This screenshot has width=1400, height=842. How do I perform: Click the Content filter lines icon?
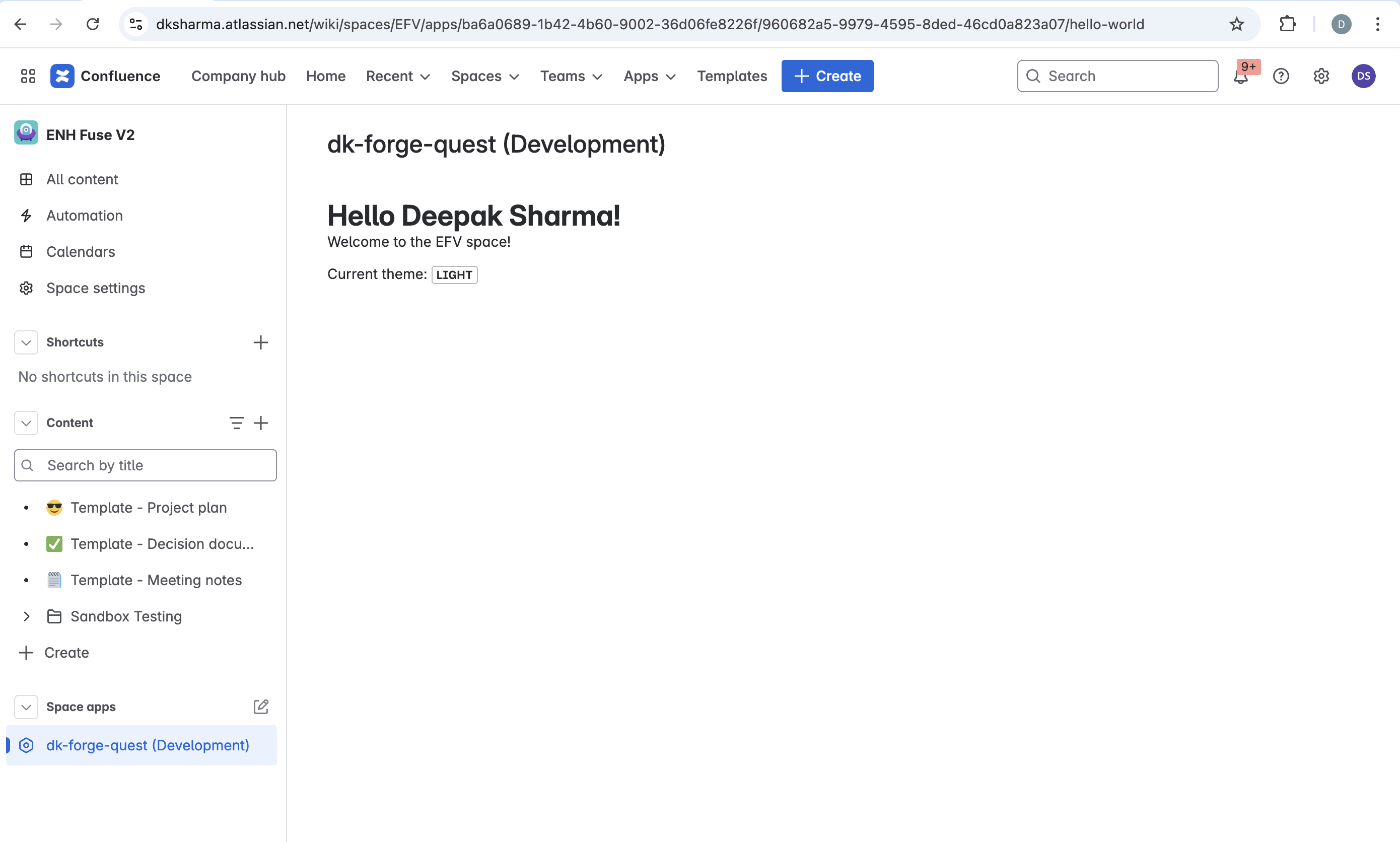pyautogui.click(x=236, y=423)
